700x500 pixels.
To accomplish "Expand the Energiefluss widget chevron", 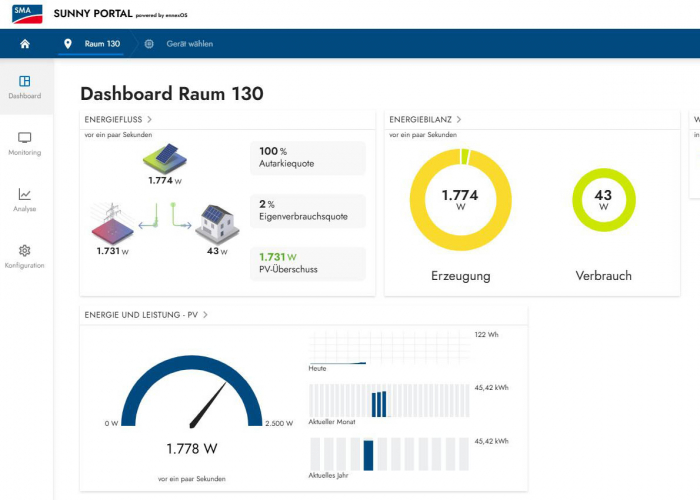I will click(x=149, y=120).
